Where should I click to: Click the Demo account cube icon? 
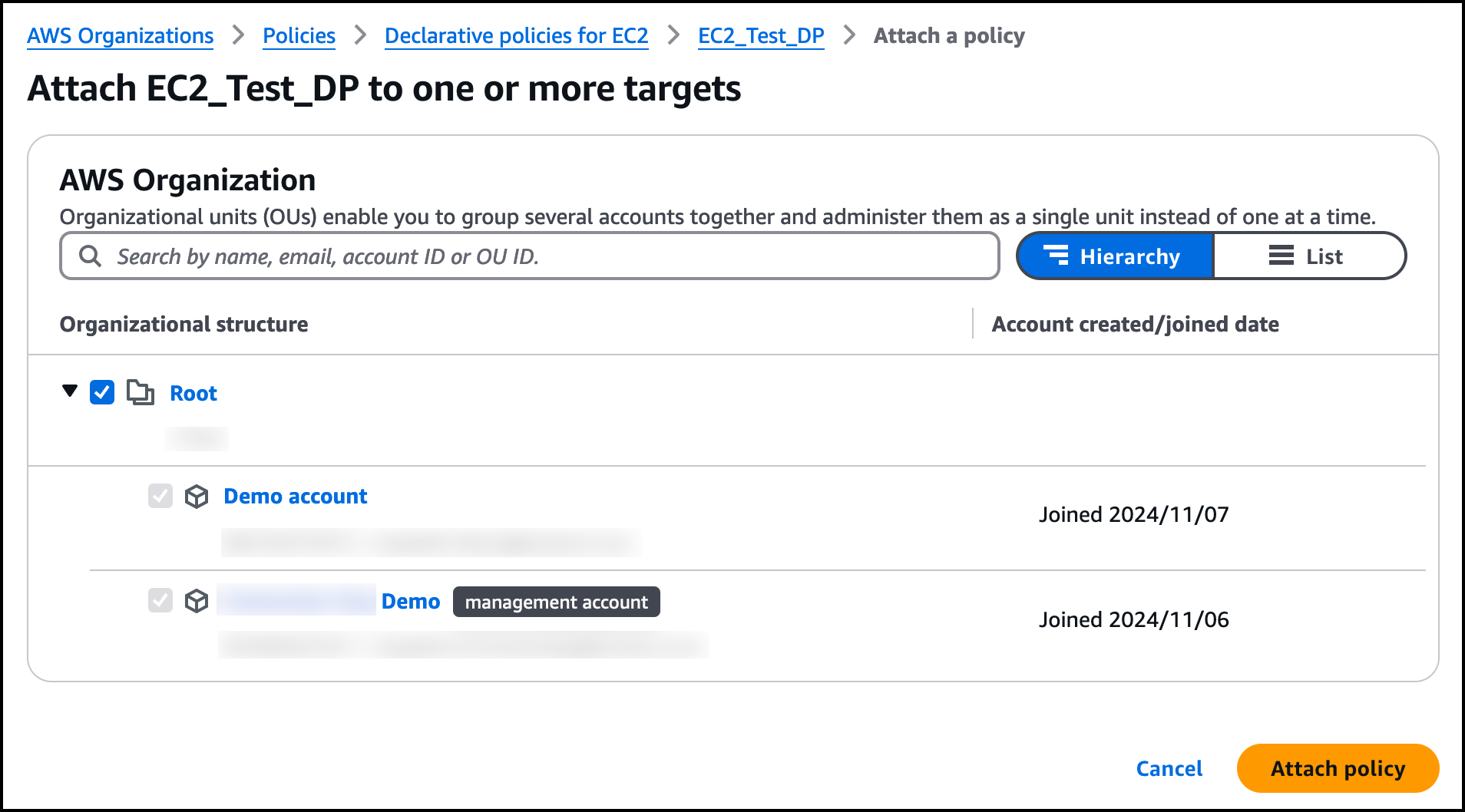pyautogui.click(x=197, y=497)
